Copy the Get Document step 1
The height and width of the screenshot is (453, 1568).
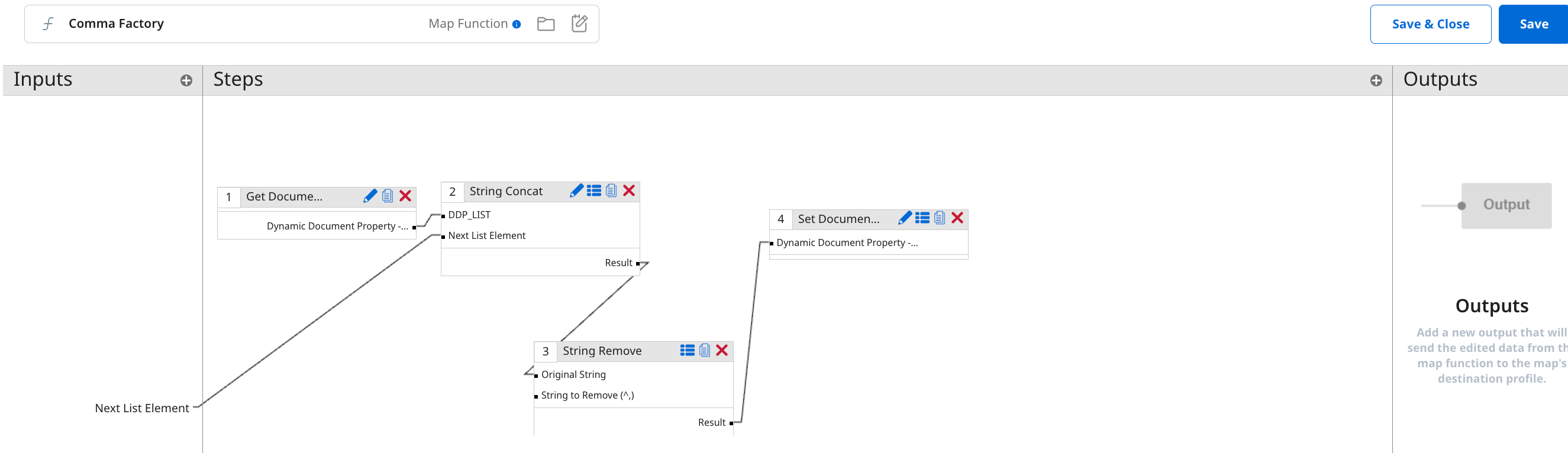388,196
